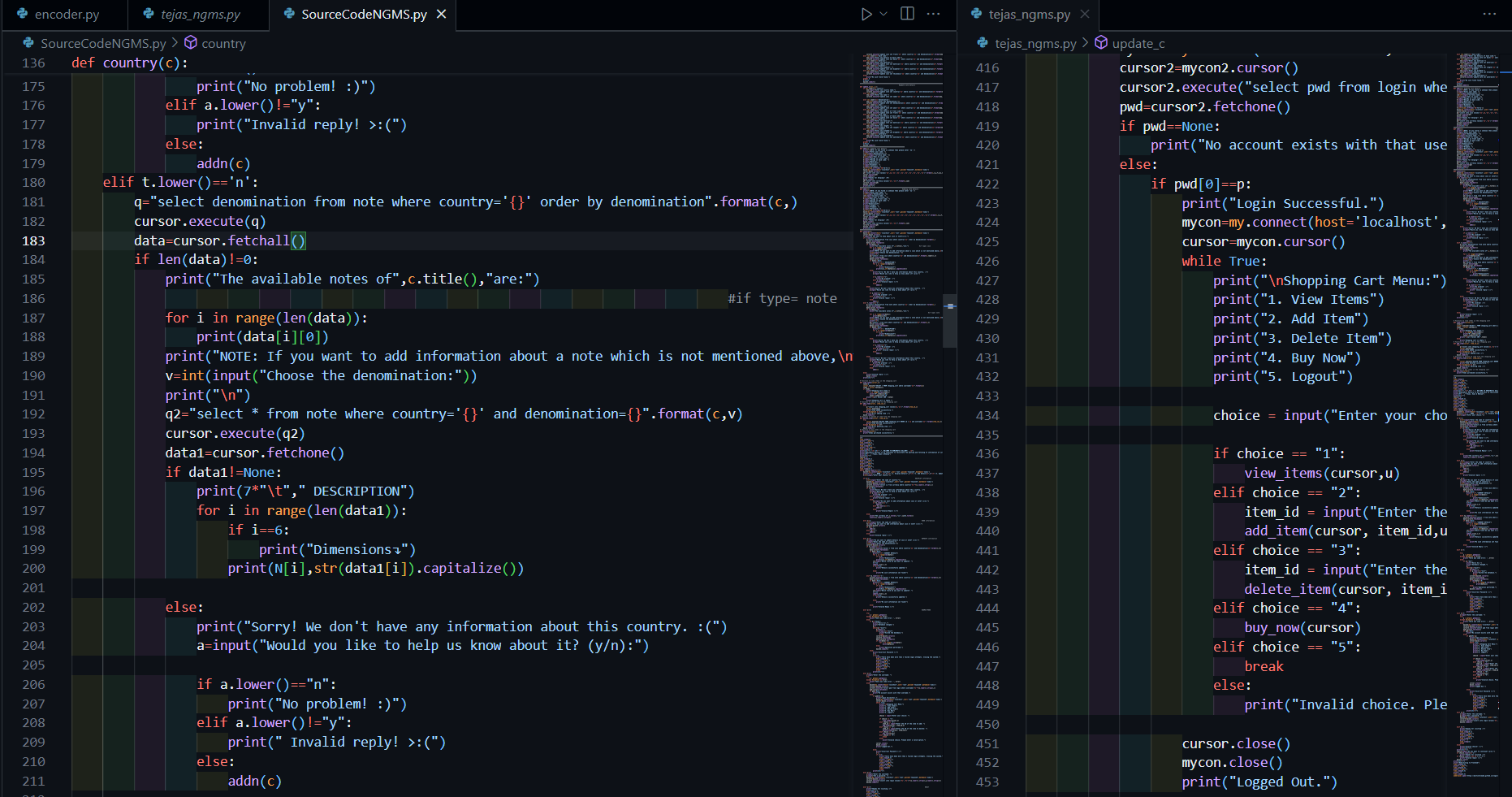Open SourceCodeNGMS.py breadcrumb segment

[x=103, y=44]
